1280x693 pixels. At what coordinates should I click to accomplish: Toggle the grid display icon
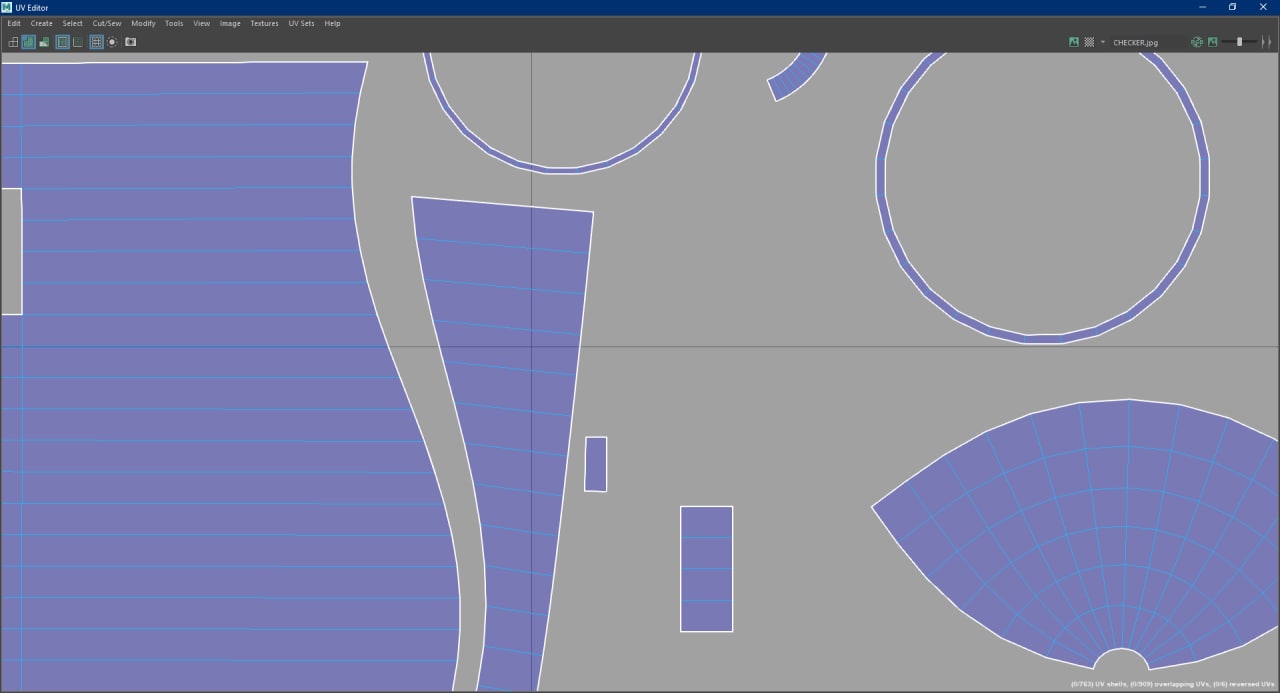[96, 42]
